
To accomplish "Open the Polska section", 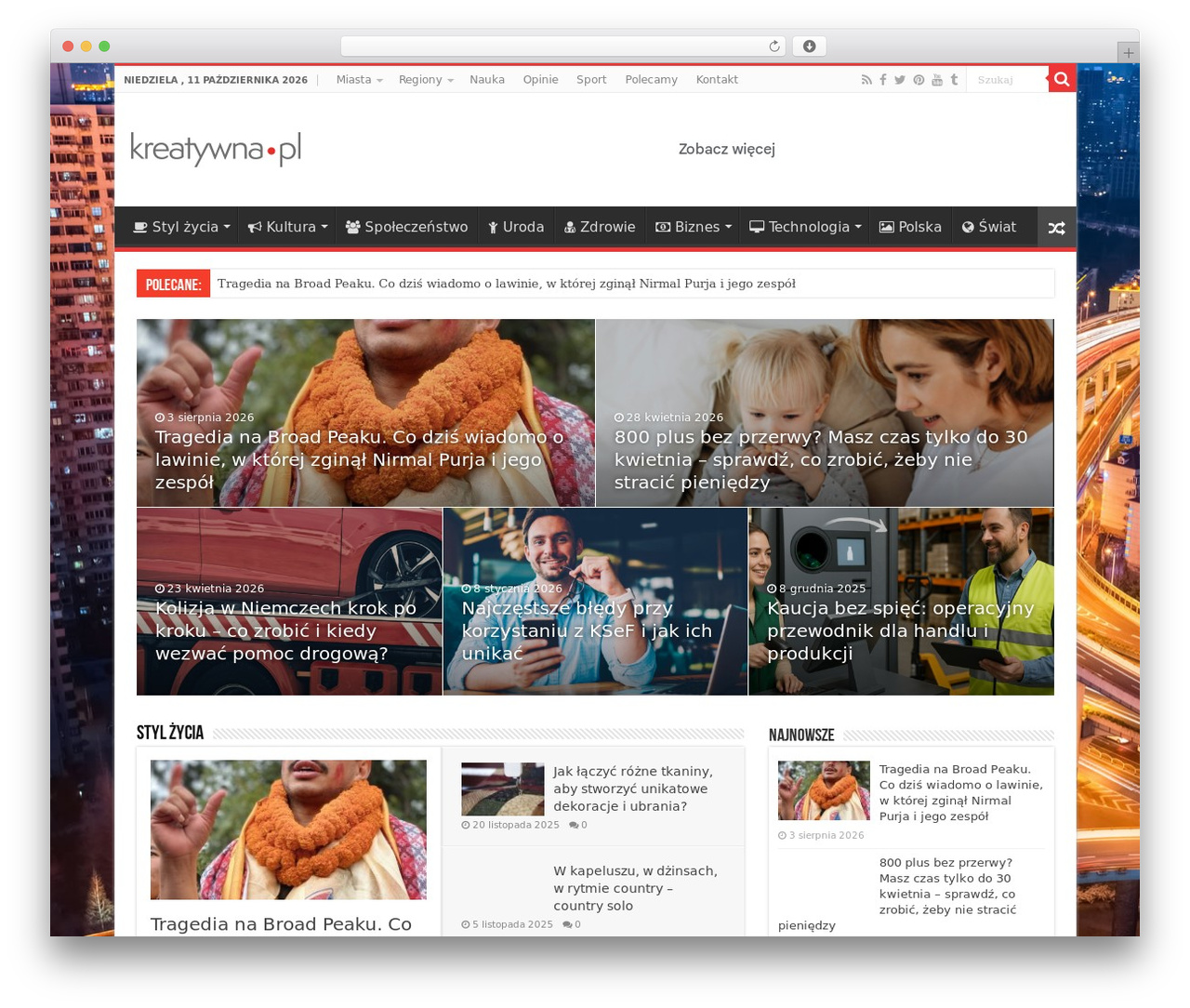I will 910,227.
